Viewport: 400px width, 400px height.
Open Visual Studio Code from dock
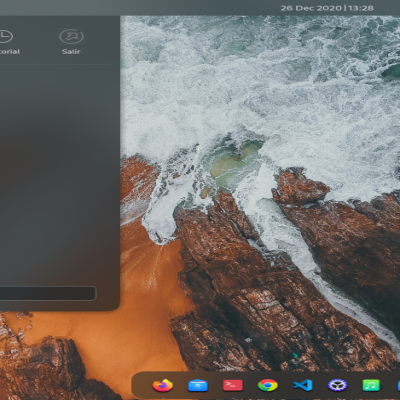coord(303,385)
